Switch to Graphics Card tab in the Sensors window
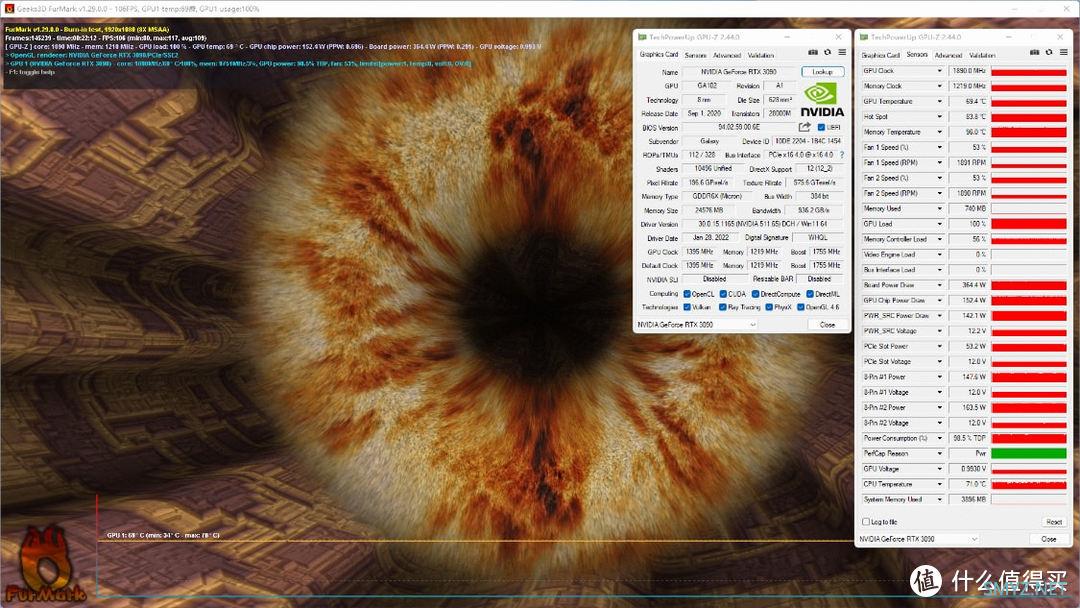This screenshot has width=1080, height=608. (881, 55)
